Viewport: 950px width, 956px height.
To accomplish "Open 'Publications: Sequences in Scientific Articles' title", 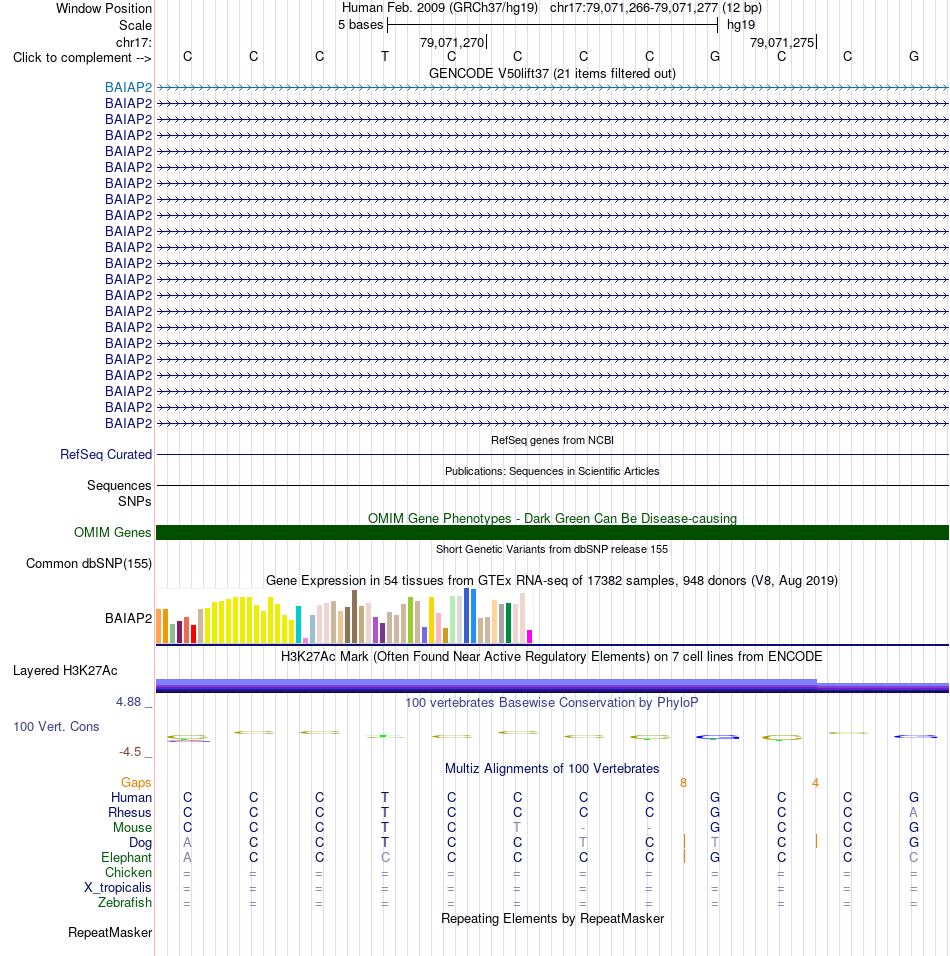I will click(552, 471).
